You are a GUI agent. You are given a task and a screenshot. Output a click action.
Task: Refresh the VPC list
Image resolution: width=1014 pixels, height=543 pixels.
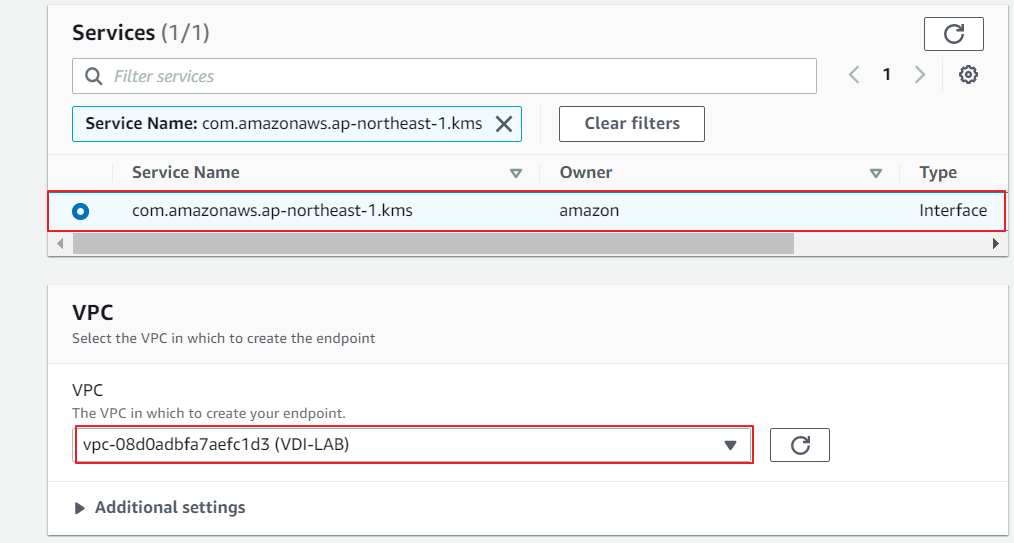point(799,445)
